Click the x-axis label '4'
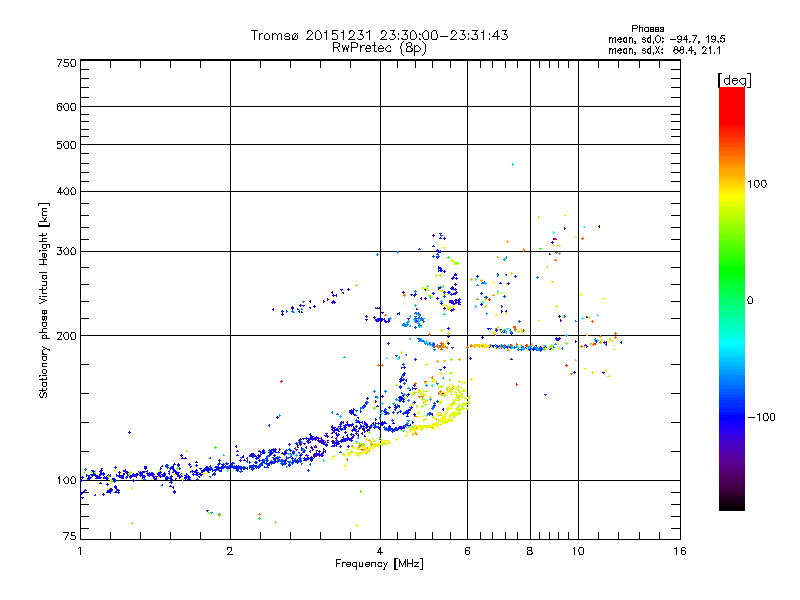The image size is (800, 600). pos(380,551)
